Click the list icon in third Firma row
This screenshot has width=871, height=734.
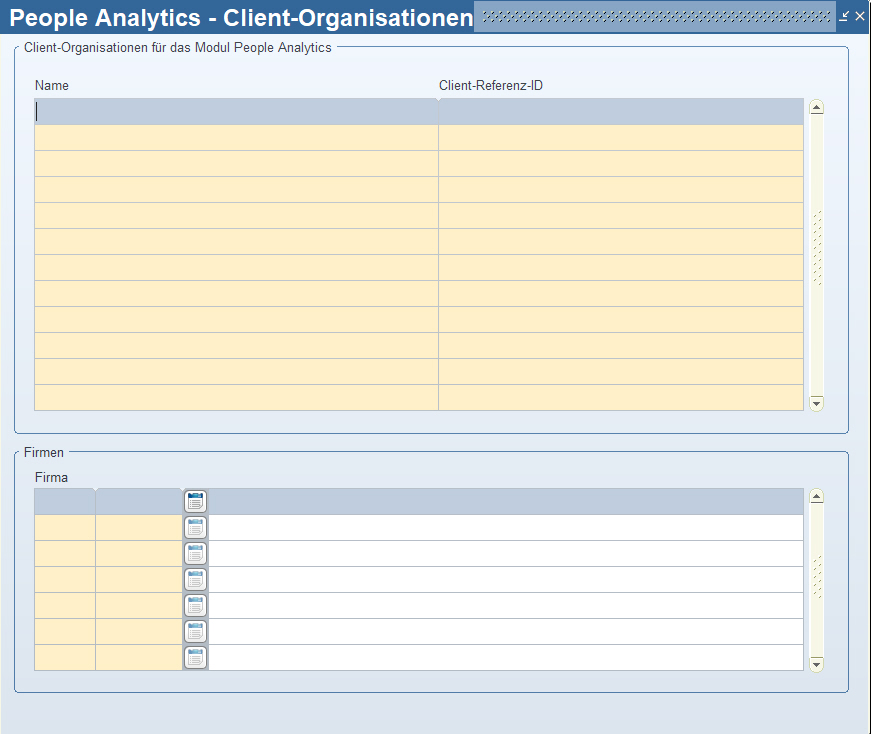tap(195, 553)
